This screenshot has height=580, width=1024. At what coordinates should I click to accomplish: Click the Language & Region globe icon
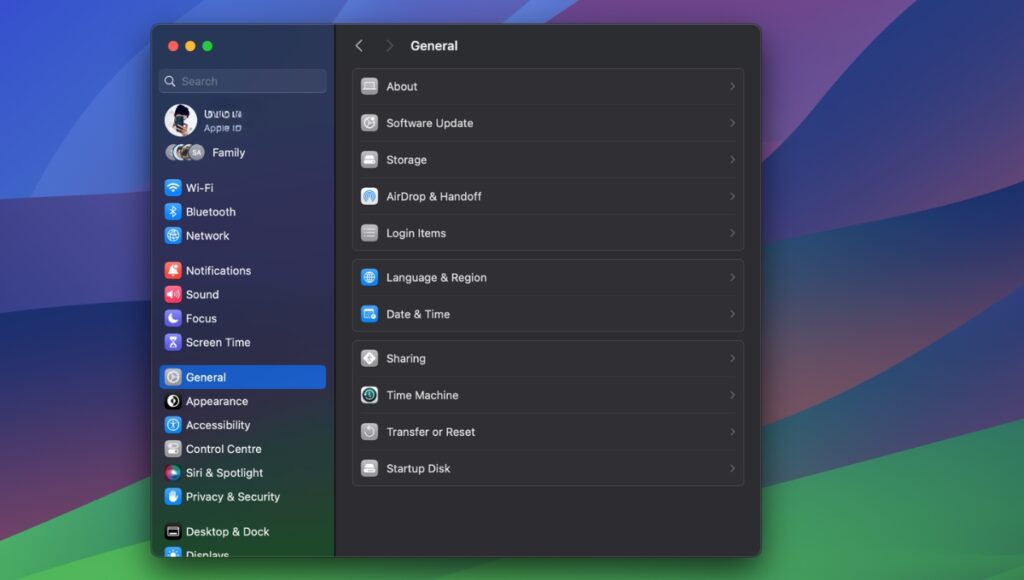coord(370,277)
